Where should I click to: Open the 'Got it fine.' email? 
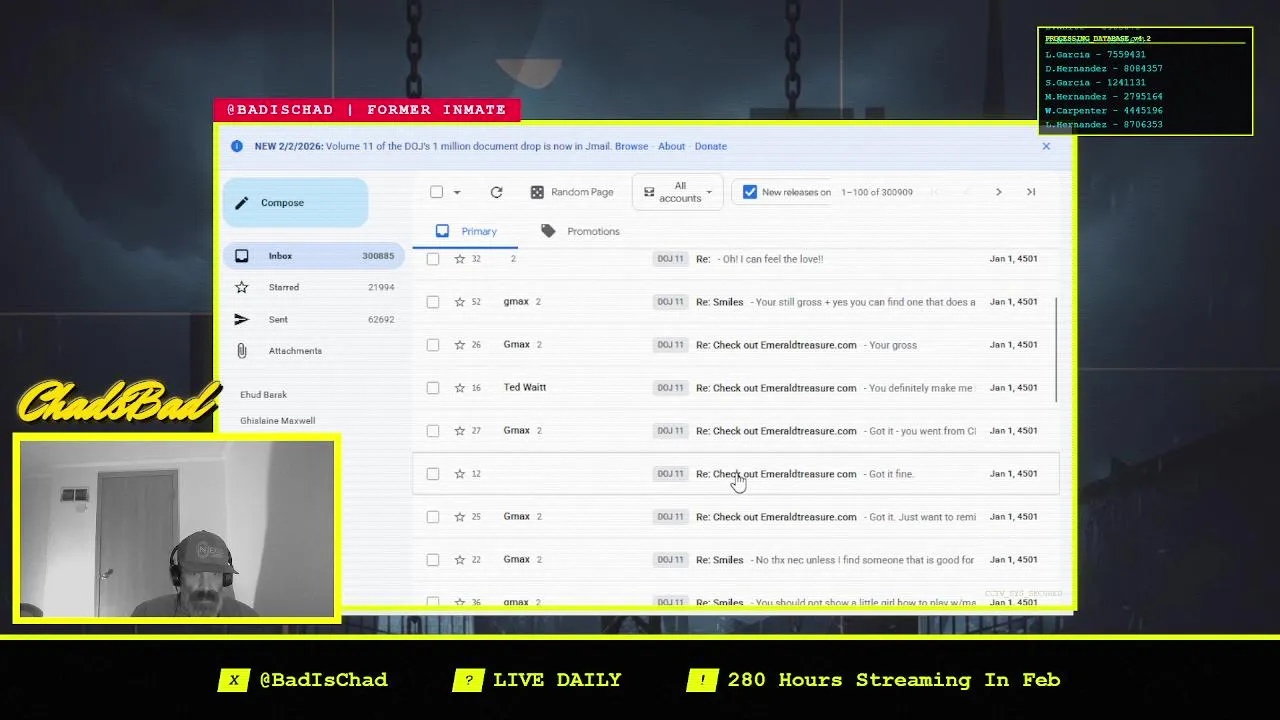[735, 474]
